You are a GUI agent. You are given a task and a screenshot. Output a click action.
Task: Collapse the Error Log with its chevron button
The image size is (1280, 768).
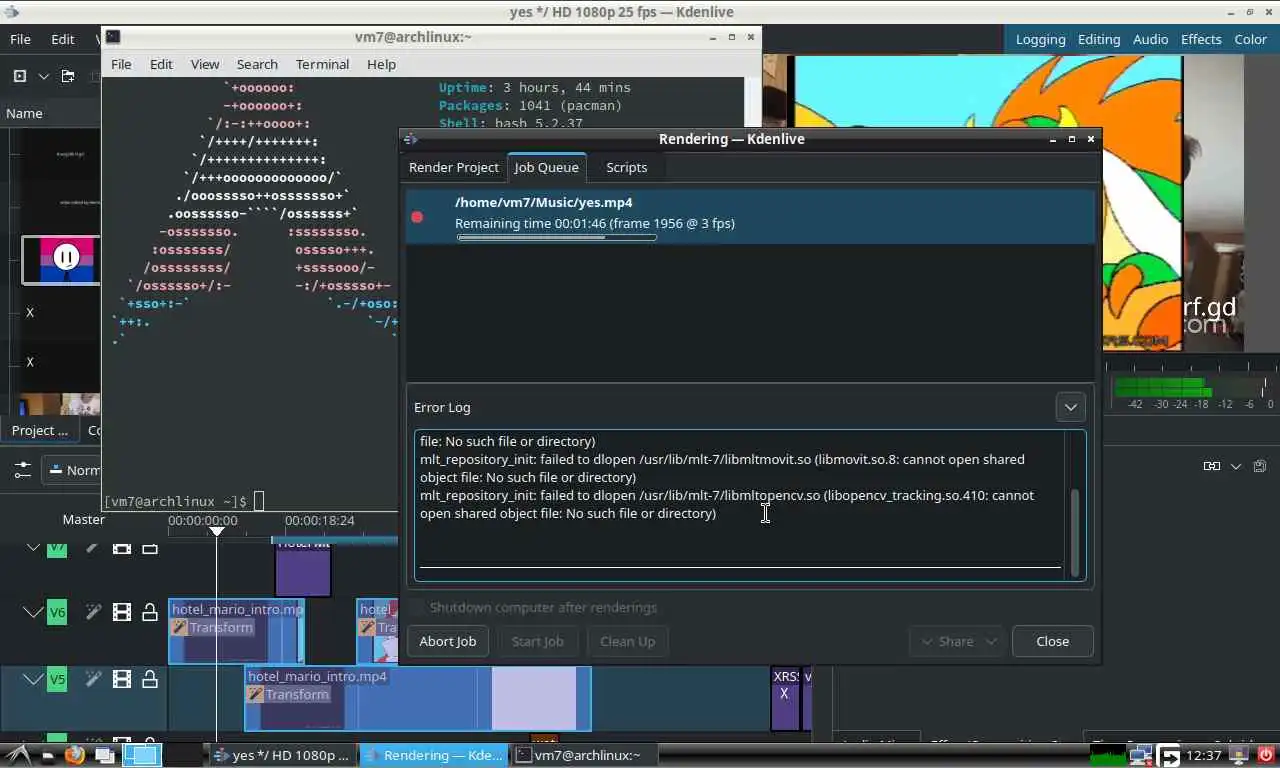tap(1070, 407)
